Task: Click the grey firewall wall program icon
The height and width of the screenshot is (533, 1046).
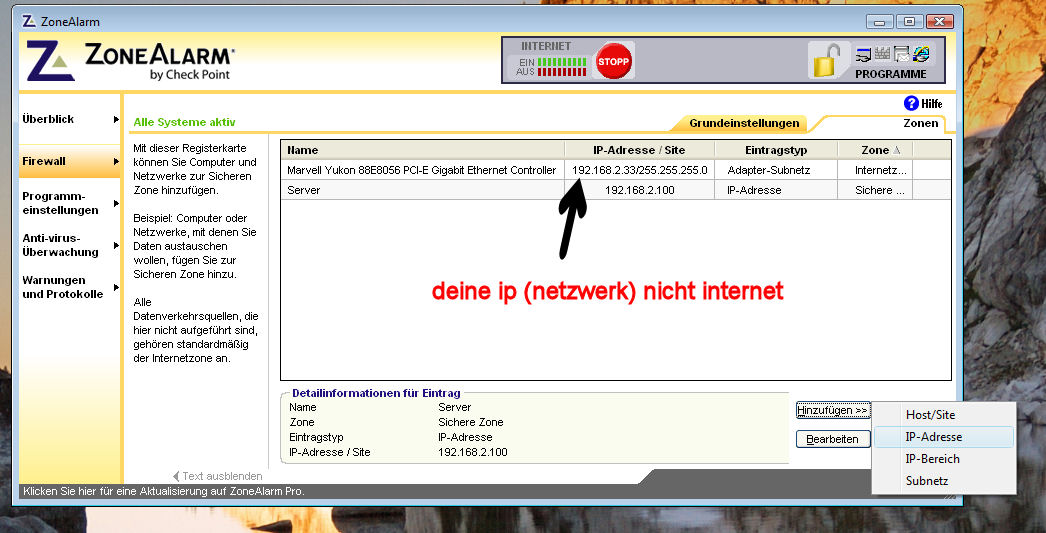Action: [x=883, y=53]
